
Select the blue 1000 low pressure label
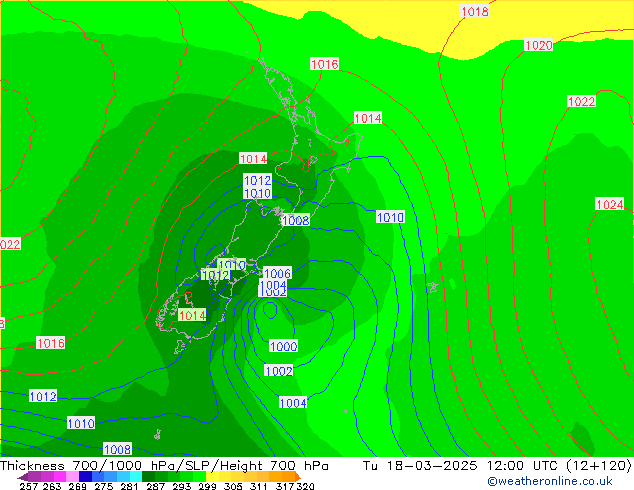coord(283,347)
